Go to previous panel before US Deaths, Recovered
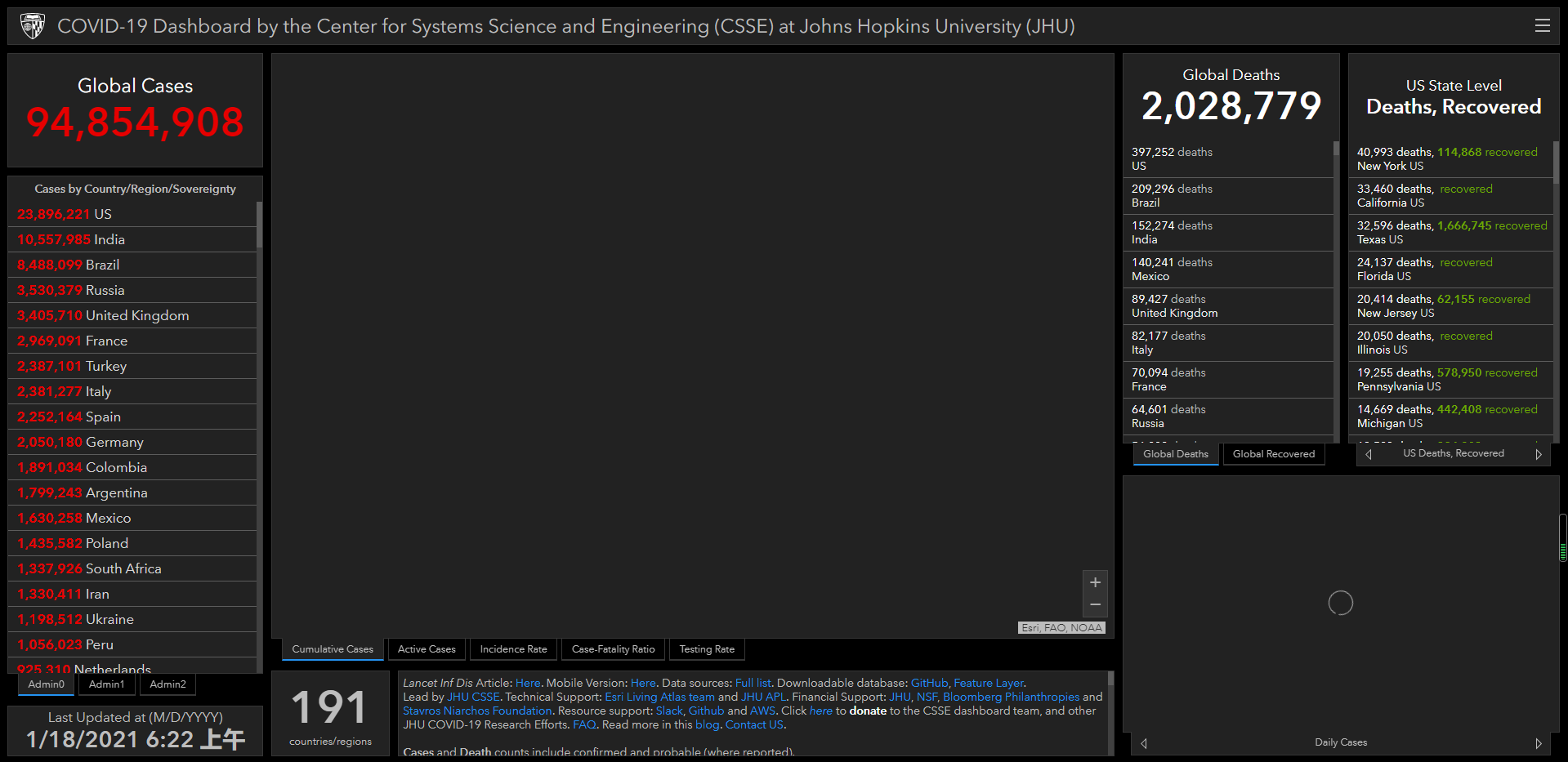Viewport: 1568px width, 762px height. (x=1369, y=454)
